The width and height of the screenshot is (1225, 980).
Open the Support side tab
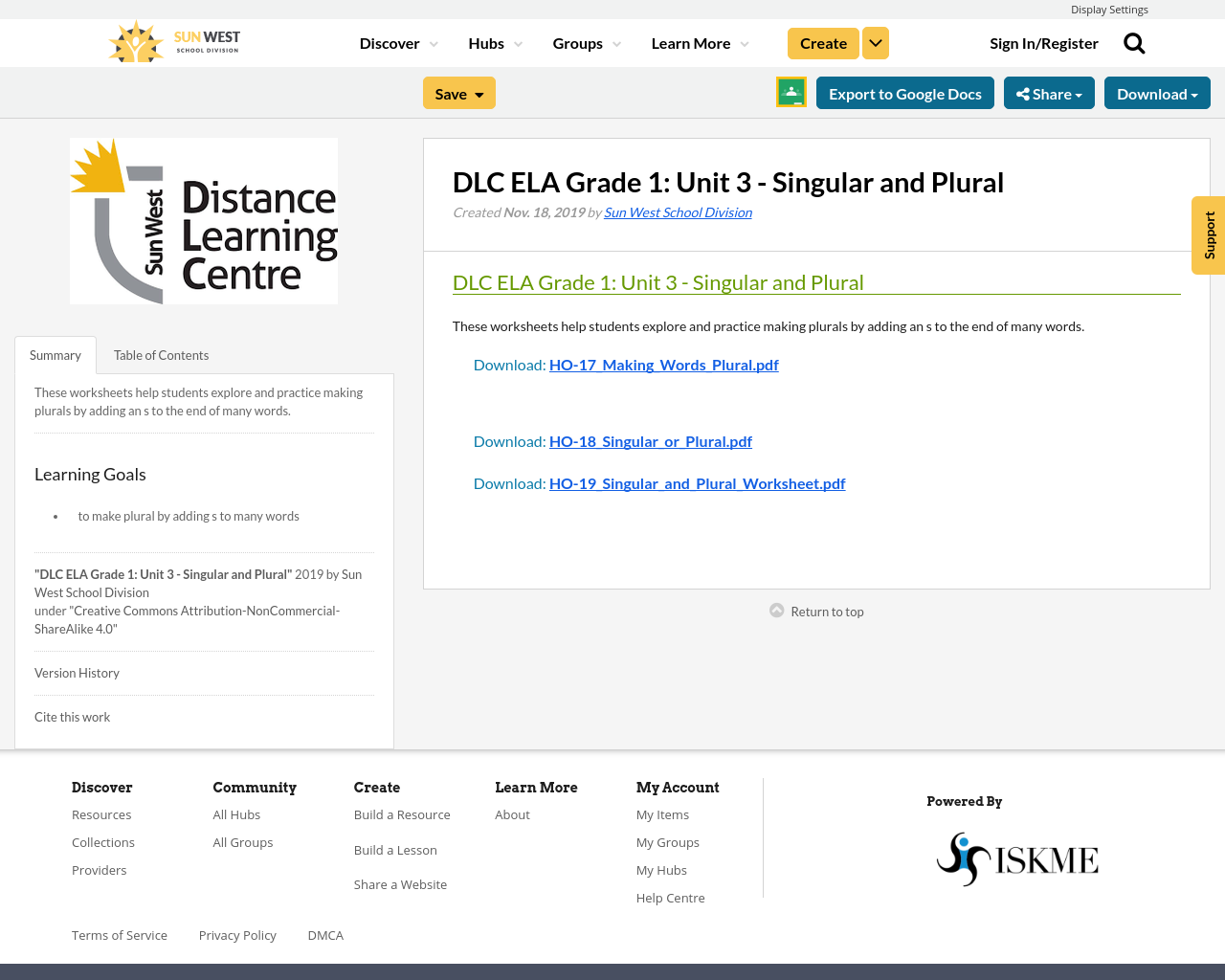(1208, 235)
